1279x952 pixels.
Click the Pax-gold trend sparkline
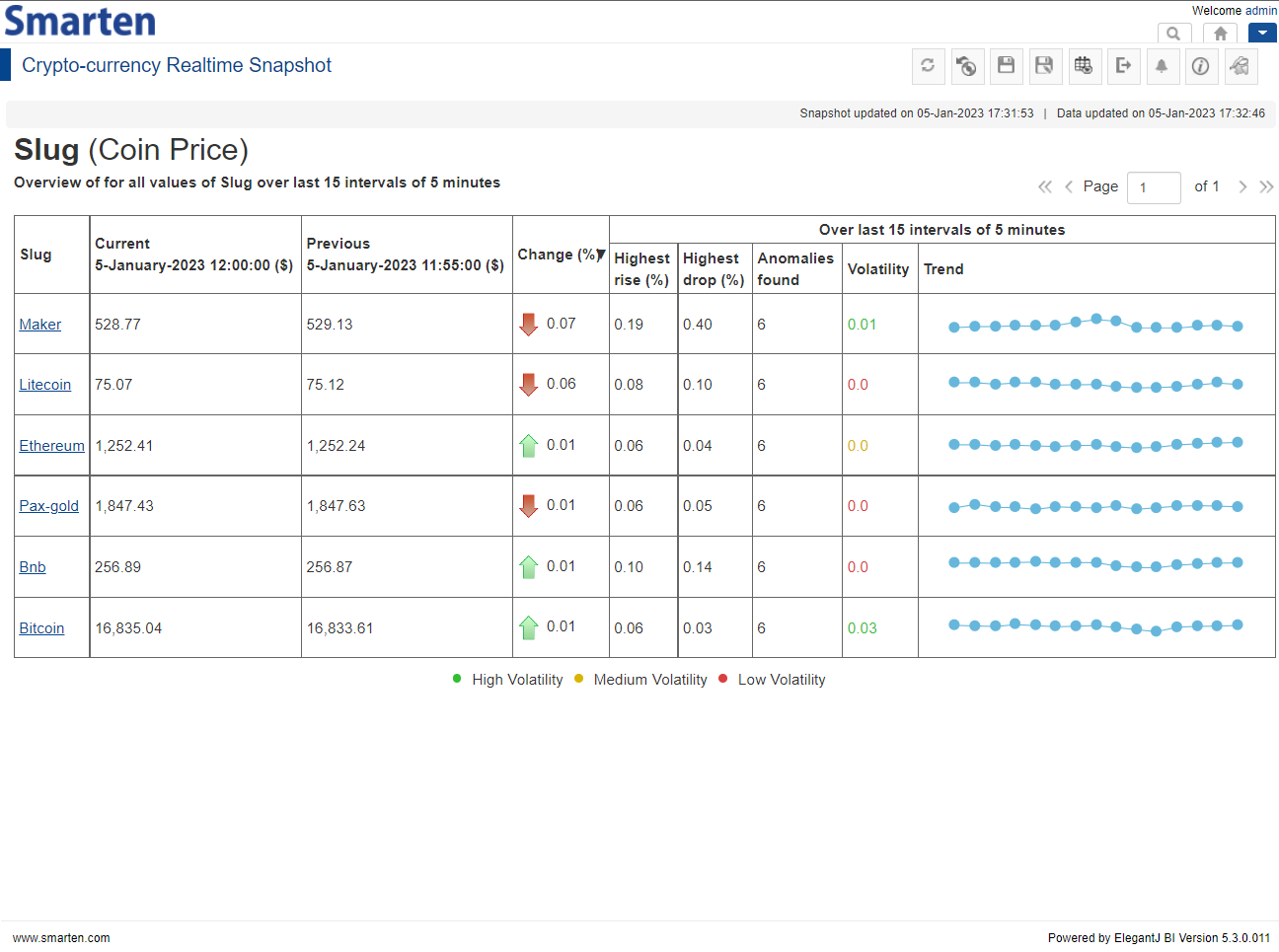click(x=1095, y=506)
